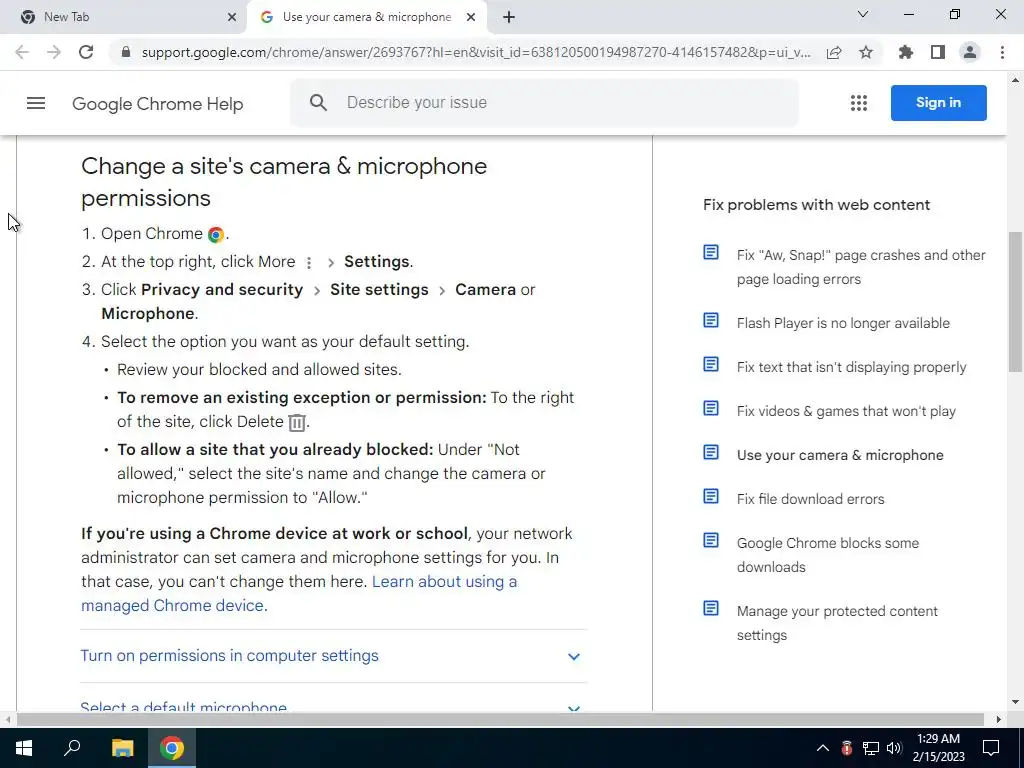Open Use your camera & microphone sidebar link
Screen dimensions: 1024x768
click(x=840, y=455)
